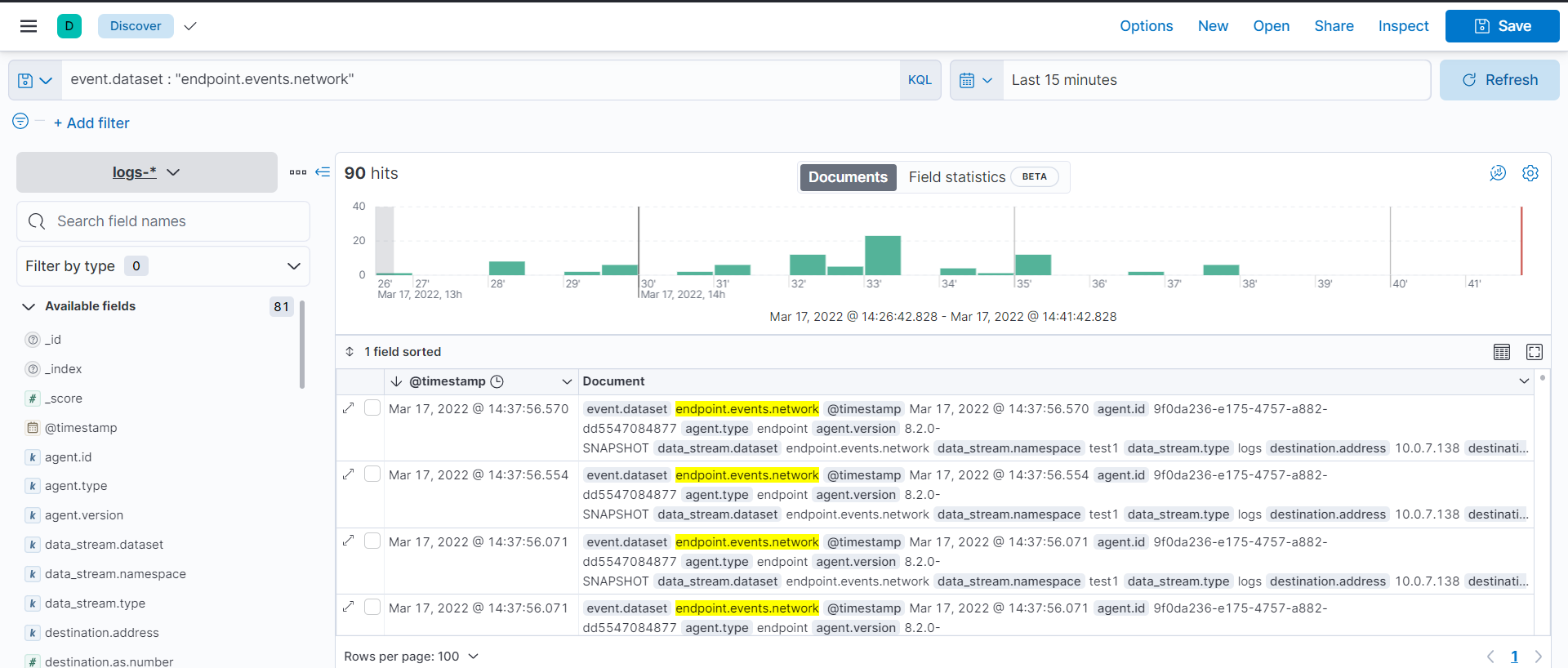Screen dimensions: 1568x668
Task: Open @timestamp column options chevron
Action: pos(567,381)
